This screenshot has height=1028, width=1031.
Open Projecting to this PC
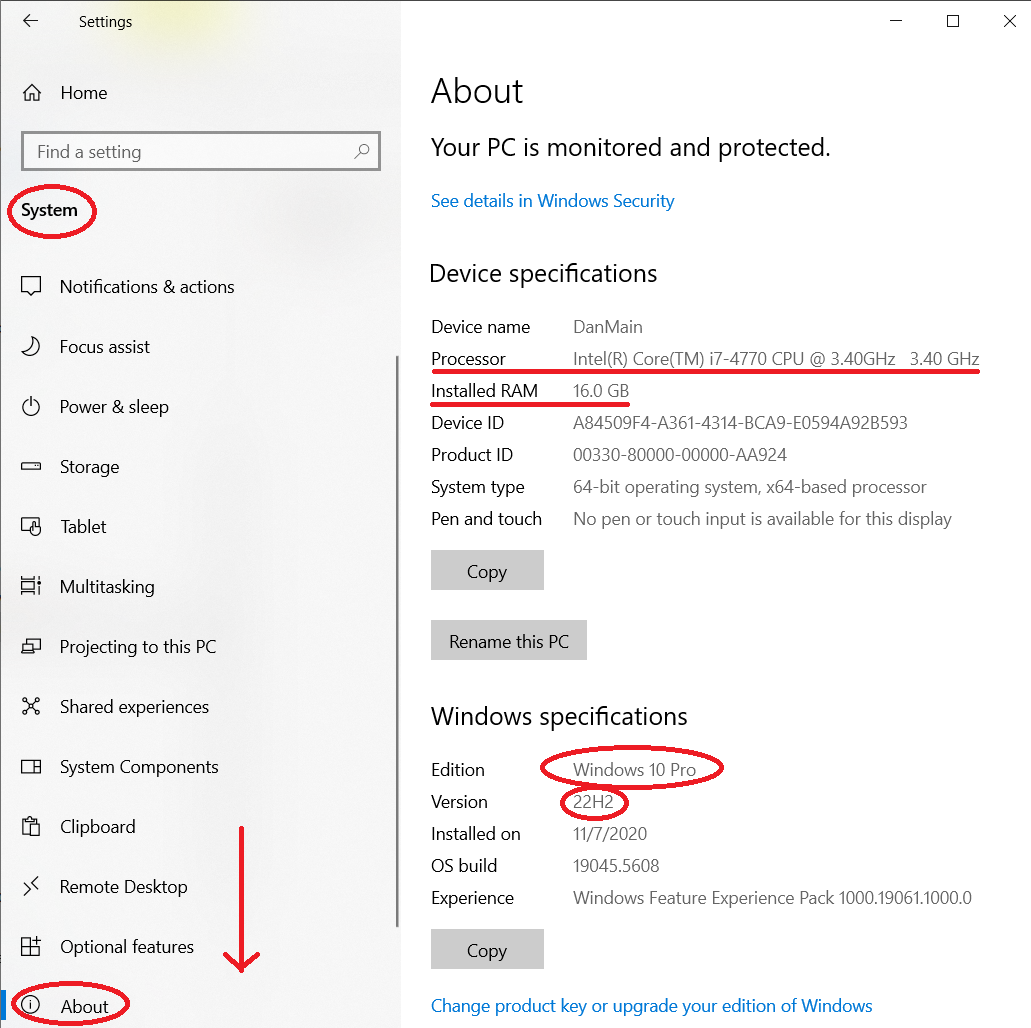click(x=137, y=647)
